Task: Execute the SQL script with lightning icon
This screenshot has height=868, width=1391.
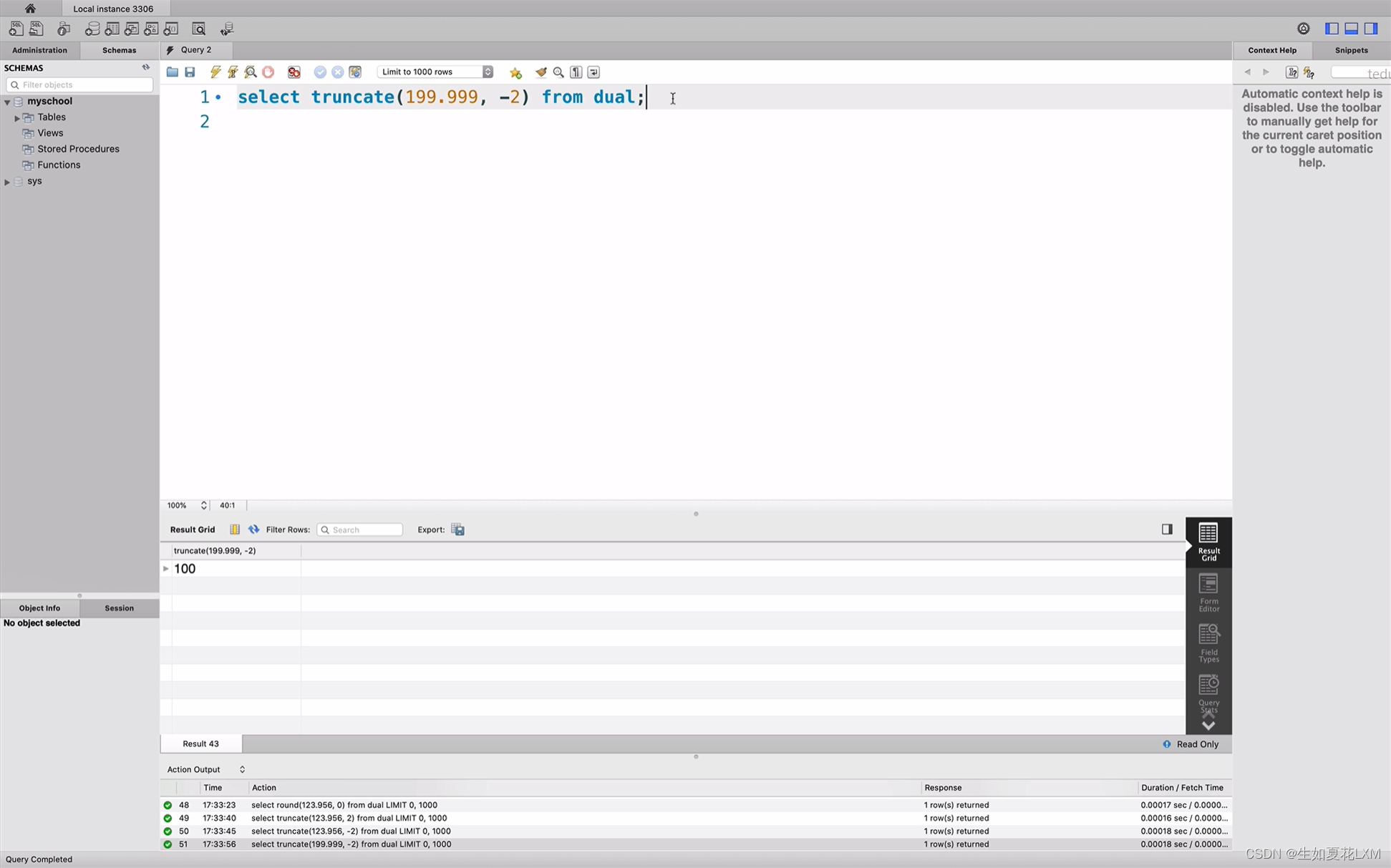Action: 215,72
